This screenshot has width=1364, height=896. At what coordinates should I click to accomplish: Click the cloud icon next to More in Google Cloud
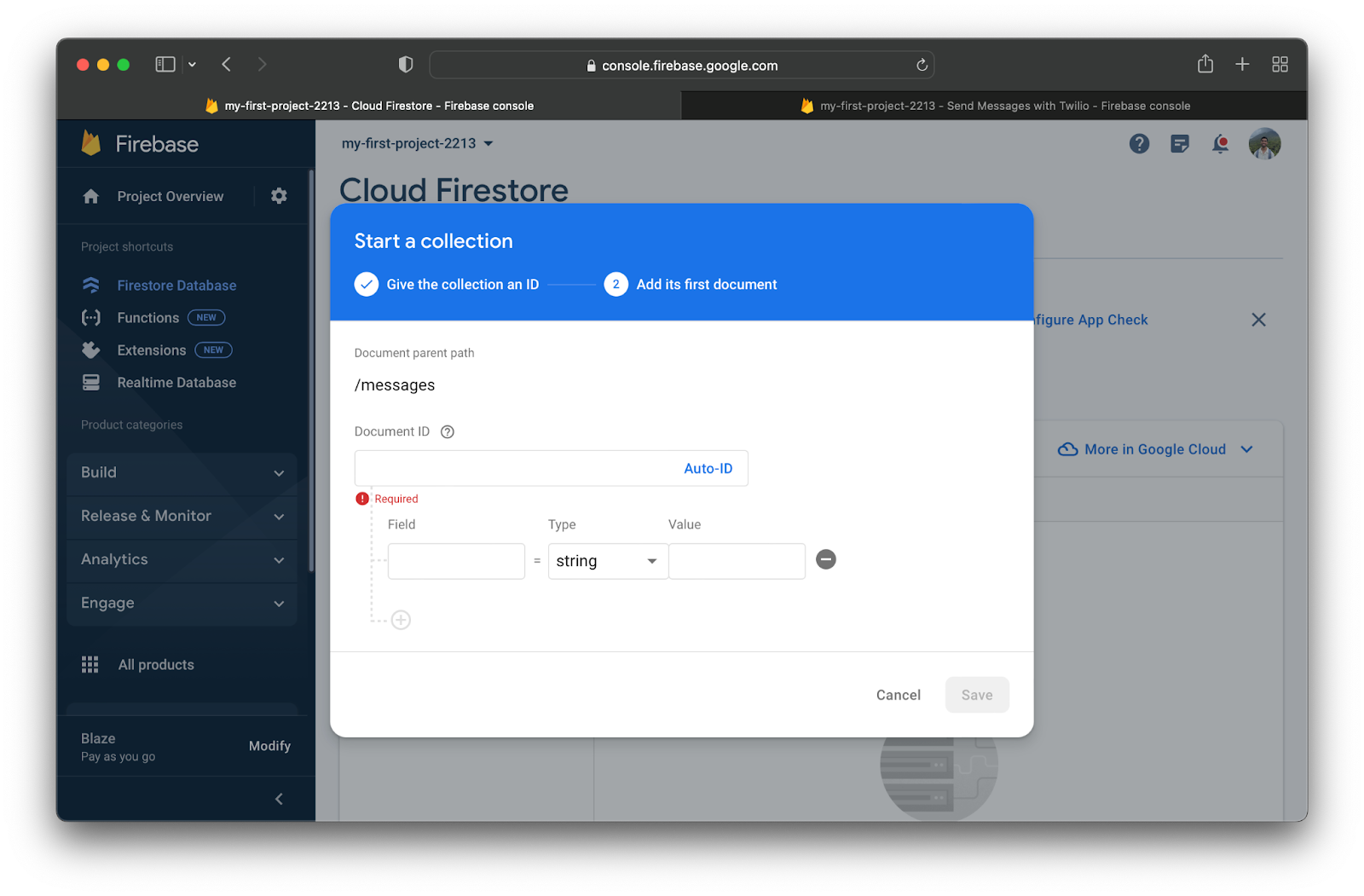click(1067, 449)
